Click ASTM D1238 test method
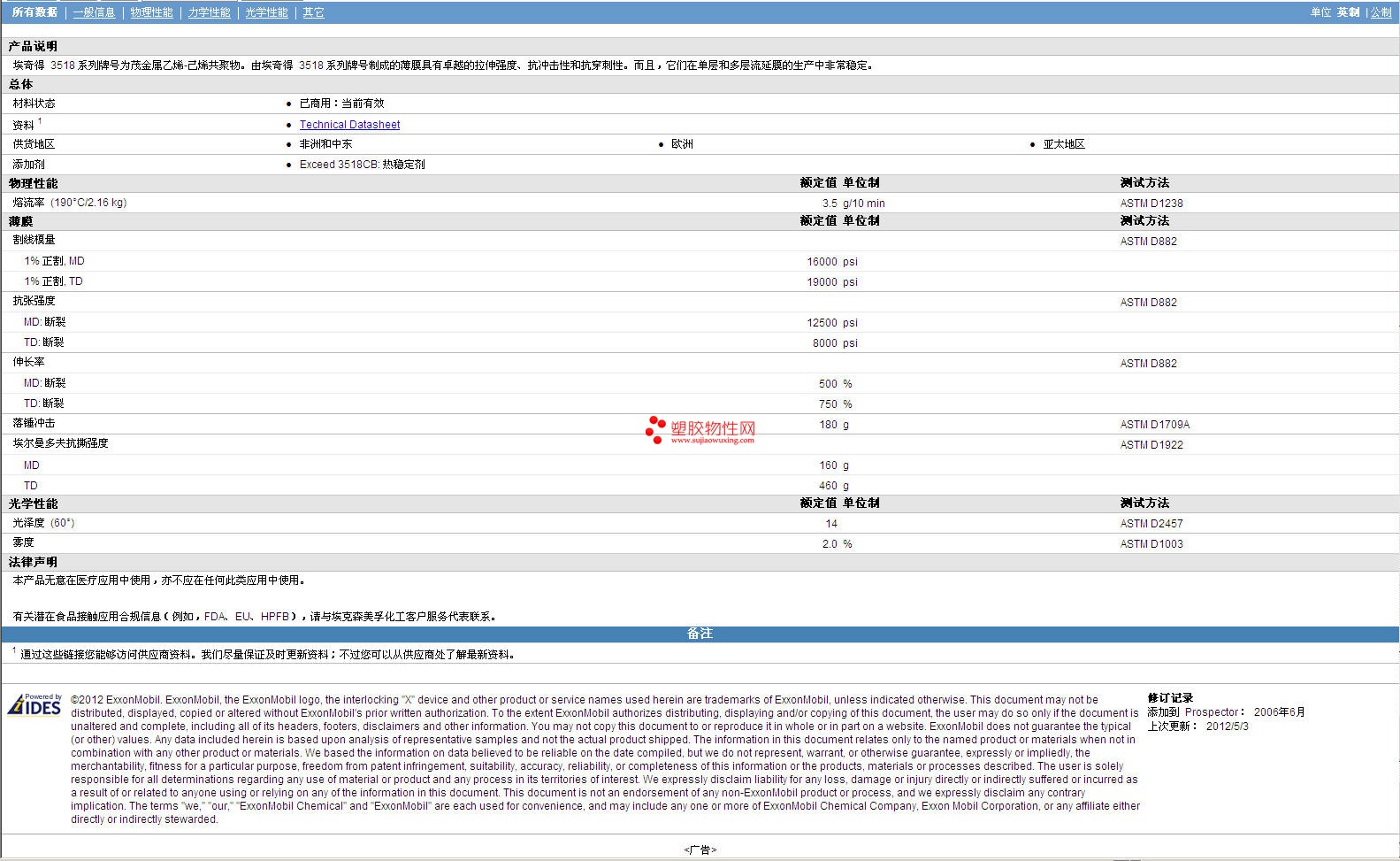This screenshot has width=1400, height=861. (1151, 204)
